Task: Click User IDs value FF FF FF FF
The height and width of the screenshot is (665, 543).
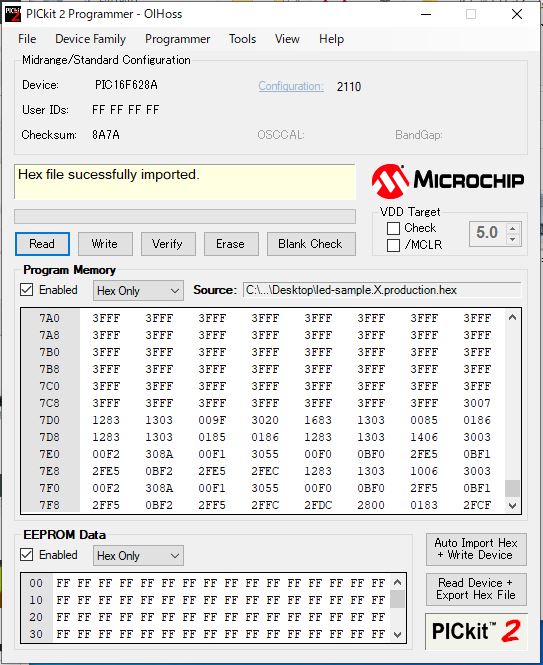Action: point(126,110)
